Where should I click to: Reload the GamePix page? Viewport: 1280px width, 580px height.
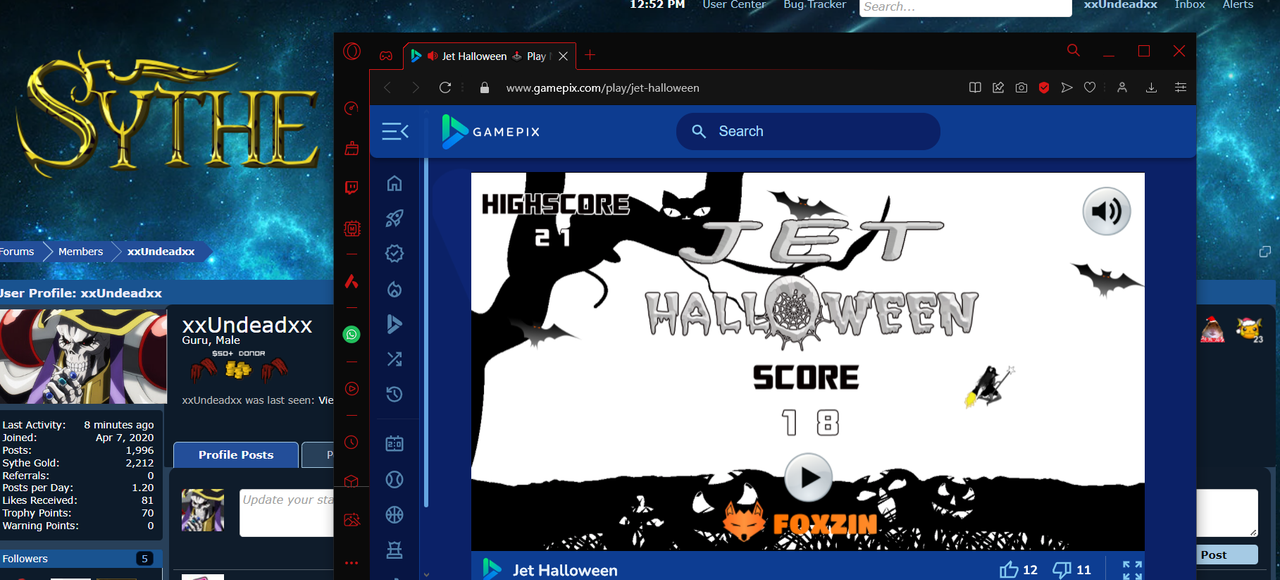(446, 88)
